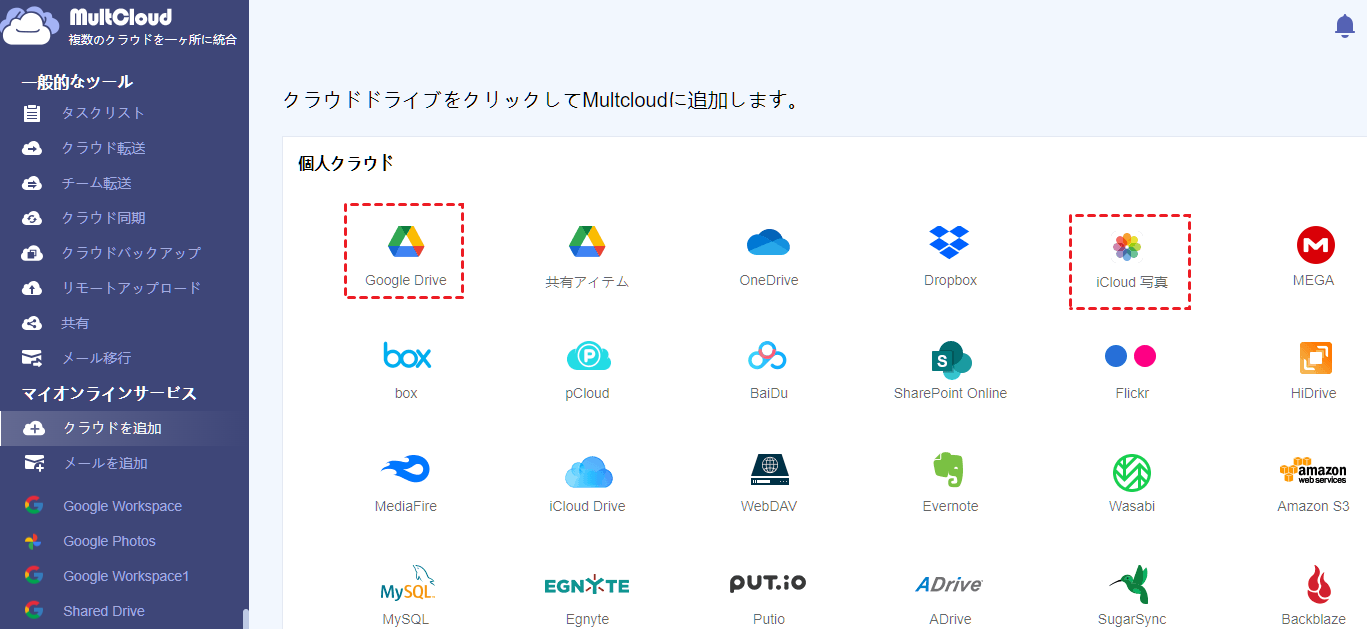
Task: Select クラウドを追加 in sidebar
Action: (124, 428)
